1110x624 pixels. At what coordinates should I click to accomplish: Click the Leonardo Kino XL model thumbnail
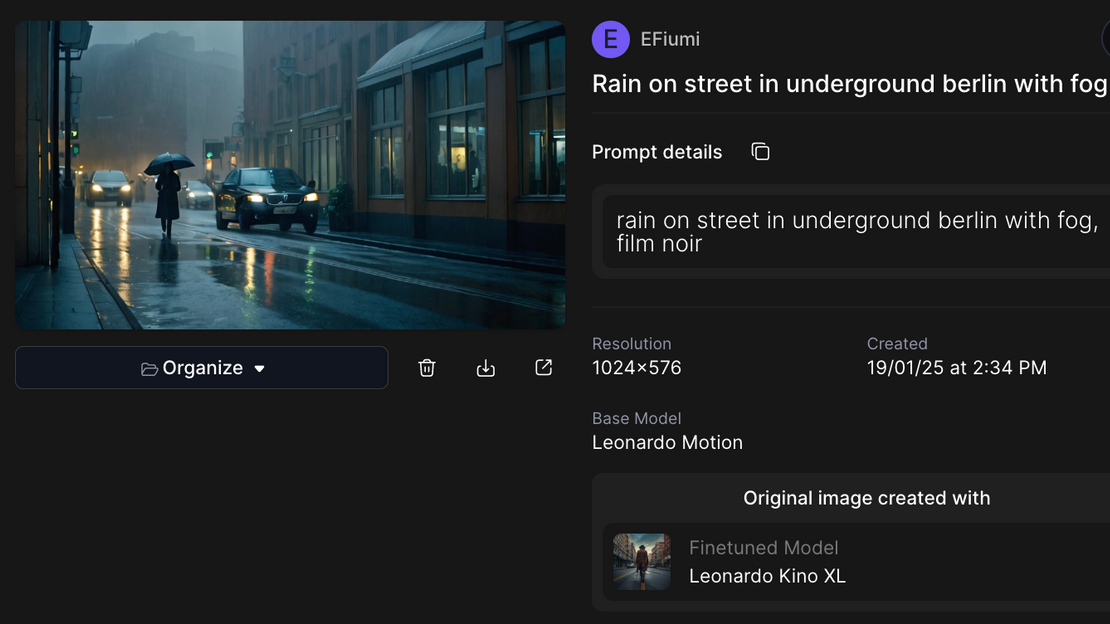(641, 562)
